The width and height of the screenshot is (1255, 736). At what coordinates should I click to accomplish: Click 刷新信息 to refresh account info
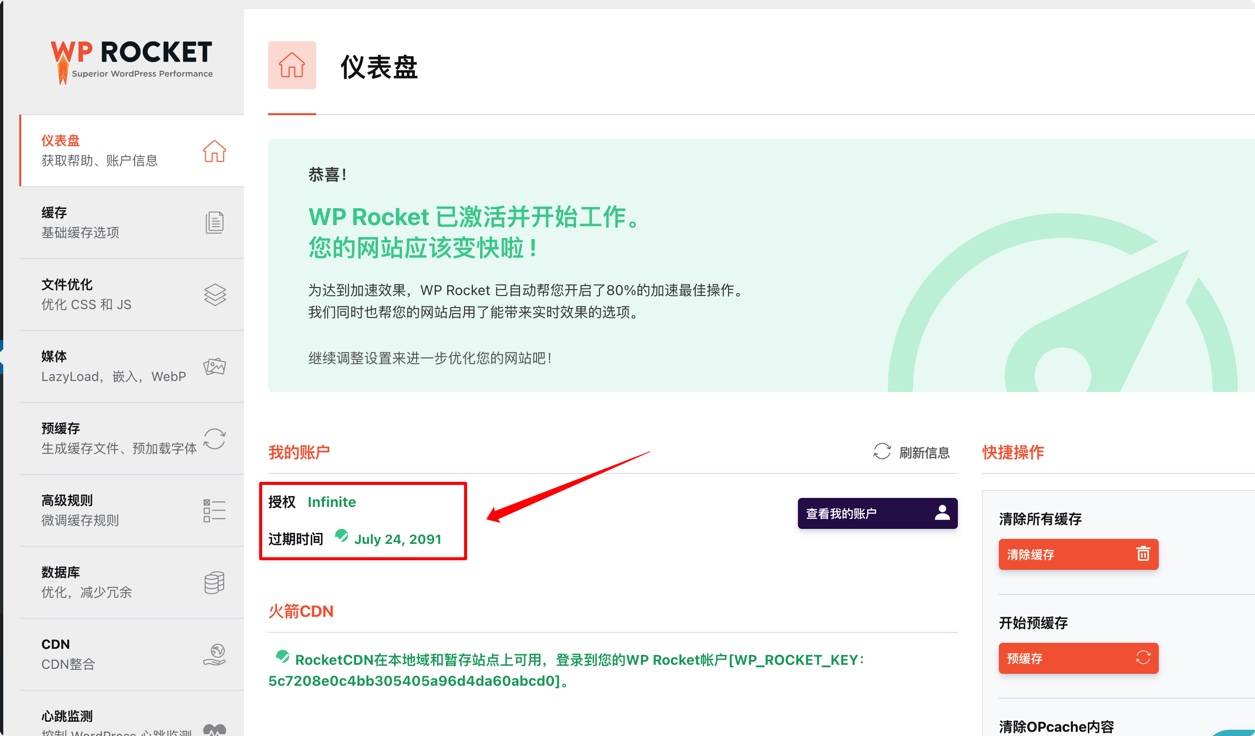point(912,452)
